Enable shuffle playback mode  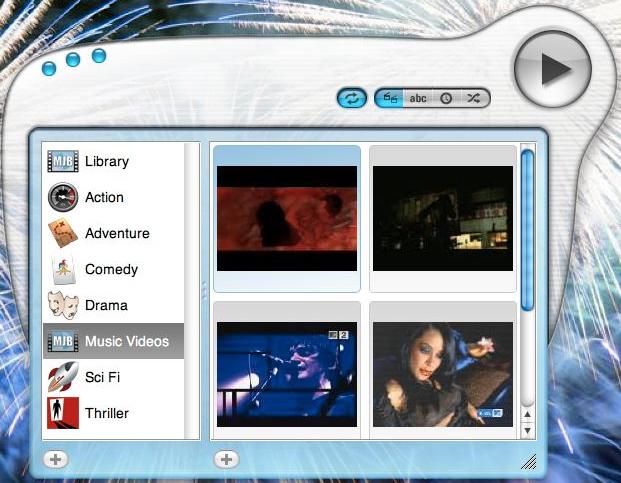click(x=474, y=98)
